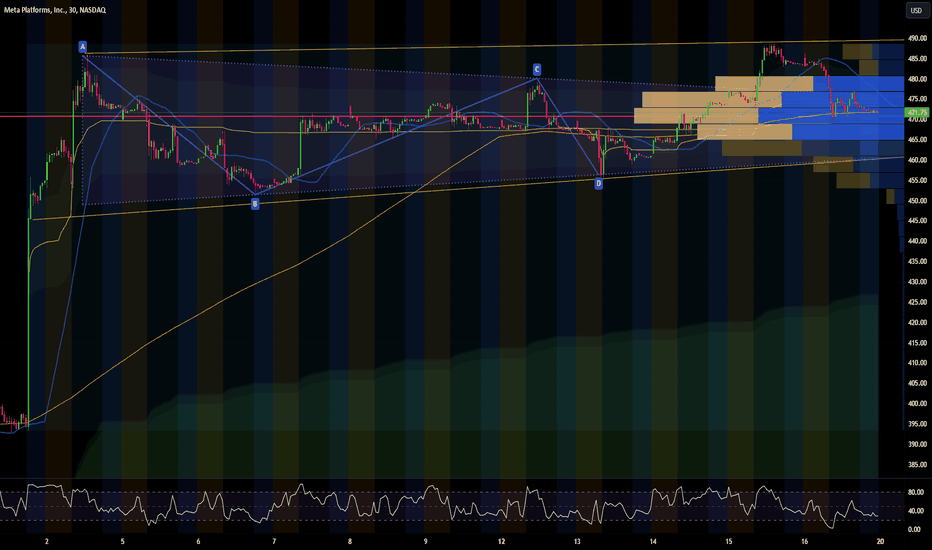Click the USD currency button

(x=916, y=10)
